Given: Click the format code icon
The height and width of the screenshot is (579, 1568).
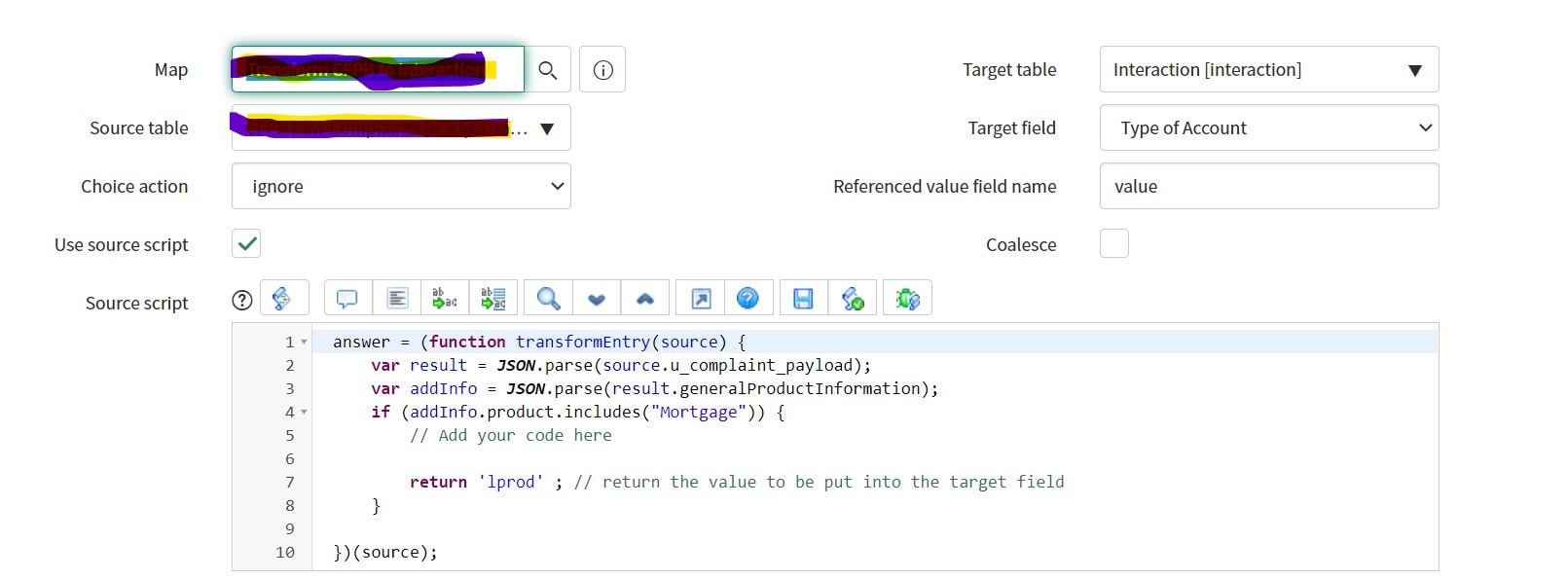Looking at the screenshot, I should pos(397,298).
